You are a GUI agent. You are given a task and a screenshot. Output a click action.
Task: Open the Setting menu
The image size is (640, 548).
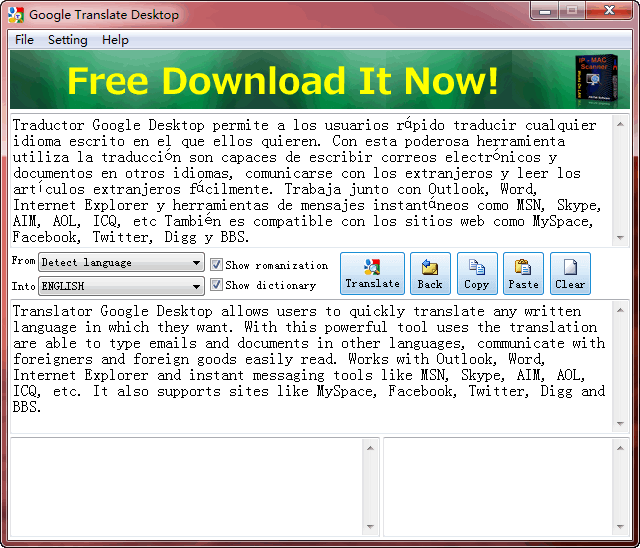click(68, 40)
